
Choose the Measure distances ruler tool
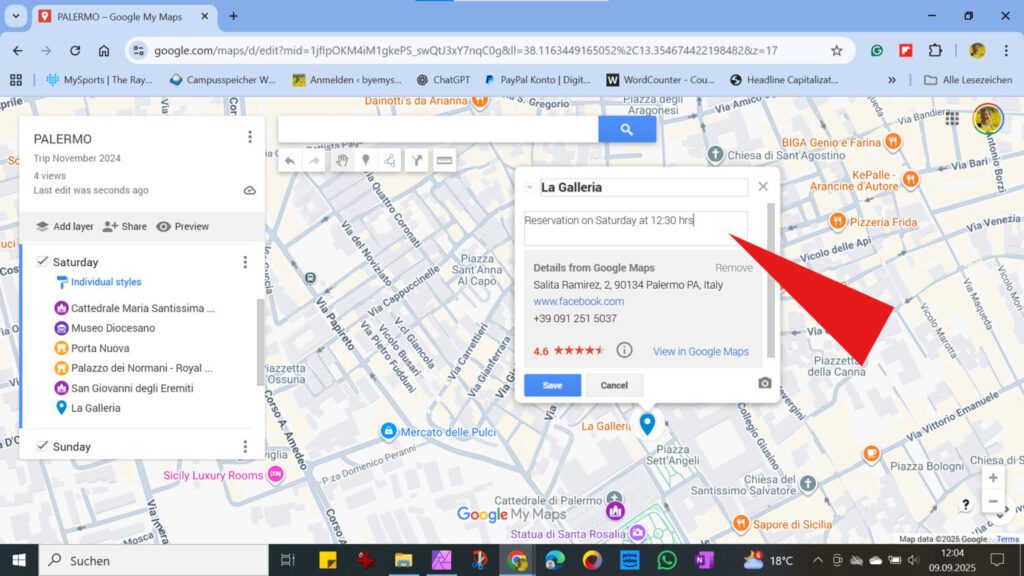(x=444, y=160)
